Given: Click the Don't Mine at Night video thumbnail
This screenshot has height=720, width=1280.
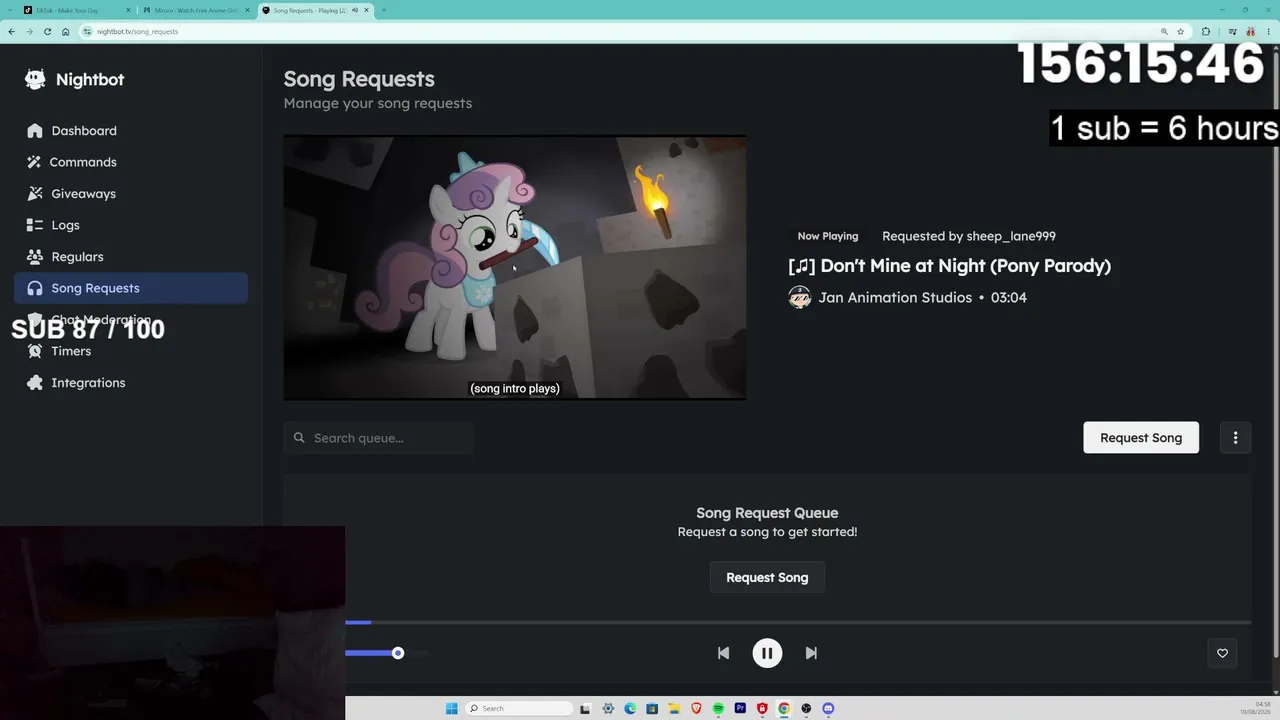Looking at the screenshot, I should pyautogui.click(x=515, y=268).
